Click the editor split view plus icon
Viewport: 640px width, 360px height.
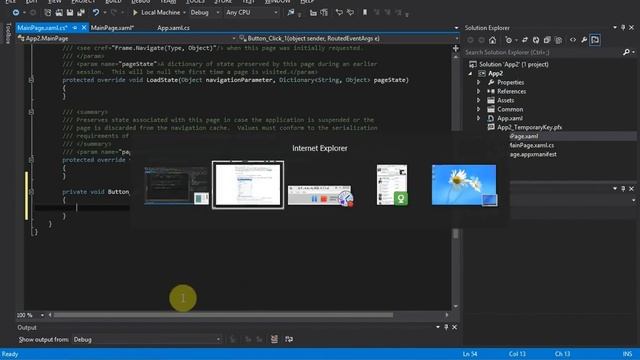coord(456,49)
